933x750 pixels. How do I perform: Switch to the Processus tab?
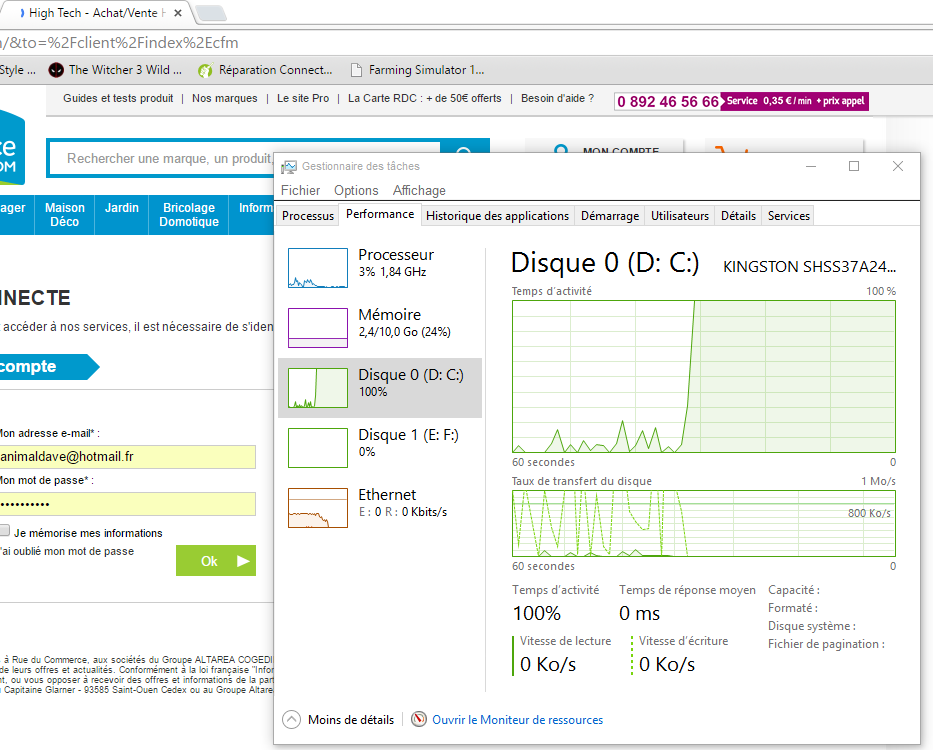(308, 215)
